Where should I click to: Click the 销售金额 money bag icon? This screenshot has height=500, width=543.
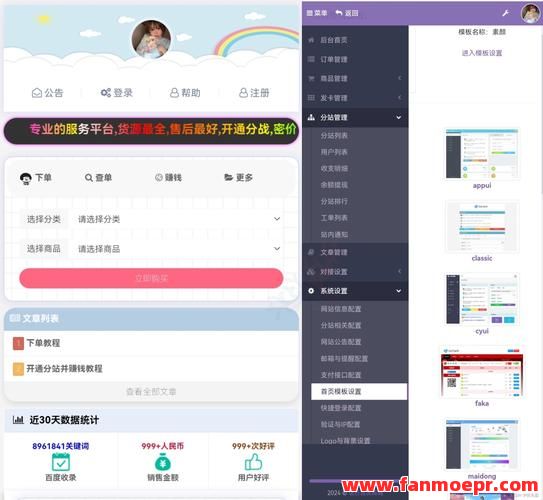[162, 462]
